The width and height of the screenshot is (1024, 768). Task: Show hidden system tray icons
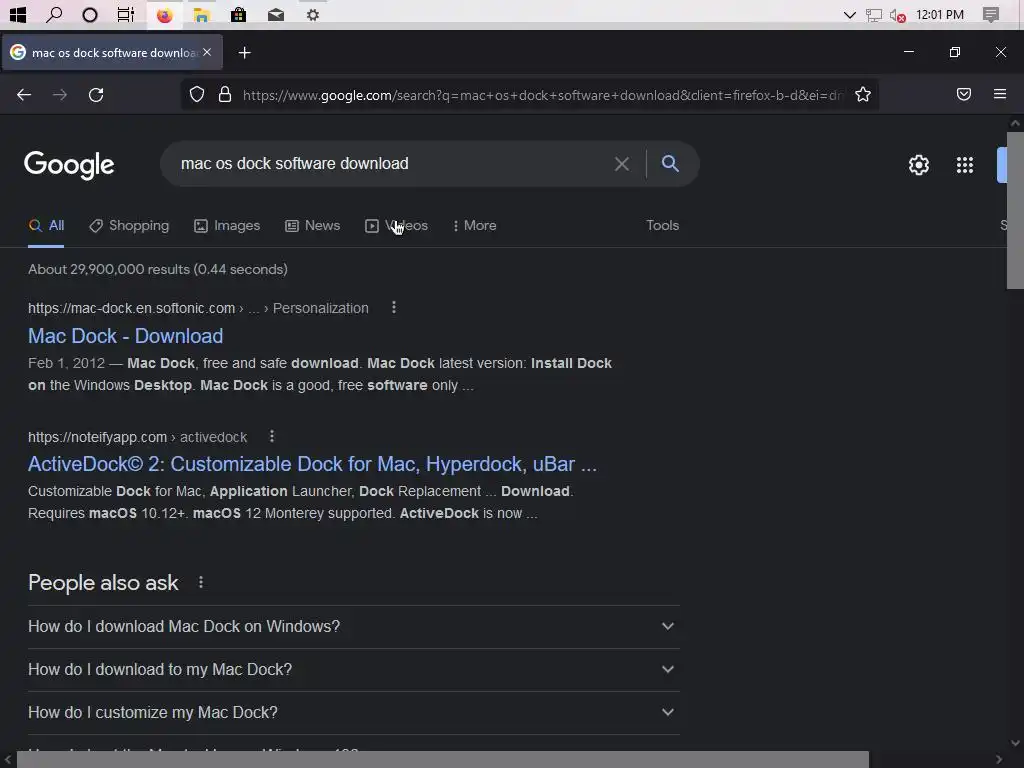(x=850, y=15)
